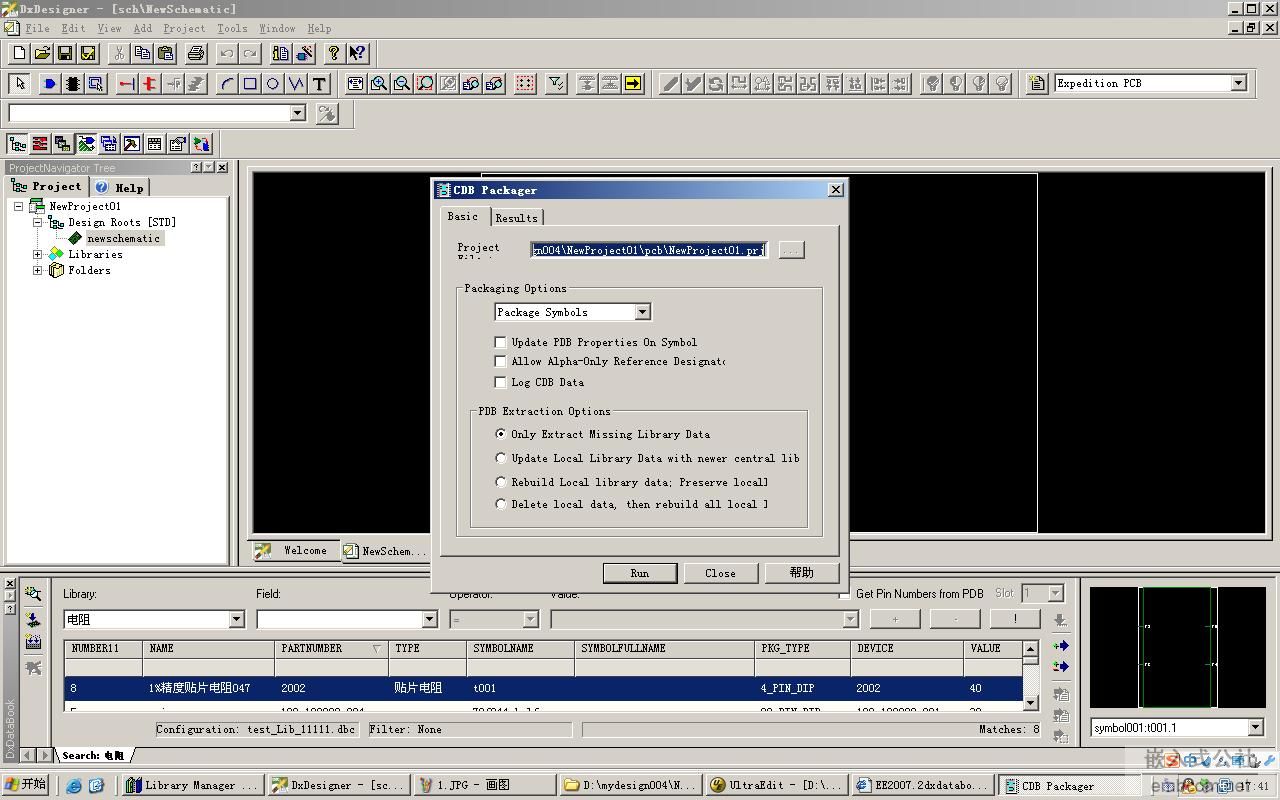Open the Project menu
The image size is (1280, 800).
coord(184,28)
